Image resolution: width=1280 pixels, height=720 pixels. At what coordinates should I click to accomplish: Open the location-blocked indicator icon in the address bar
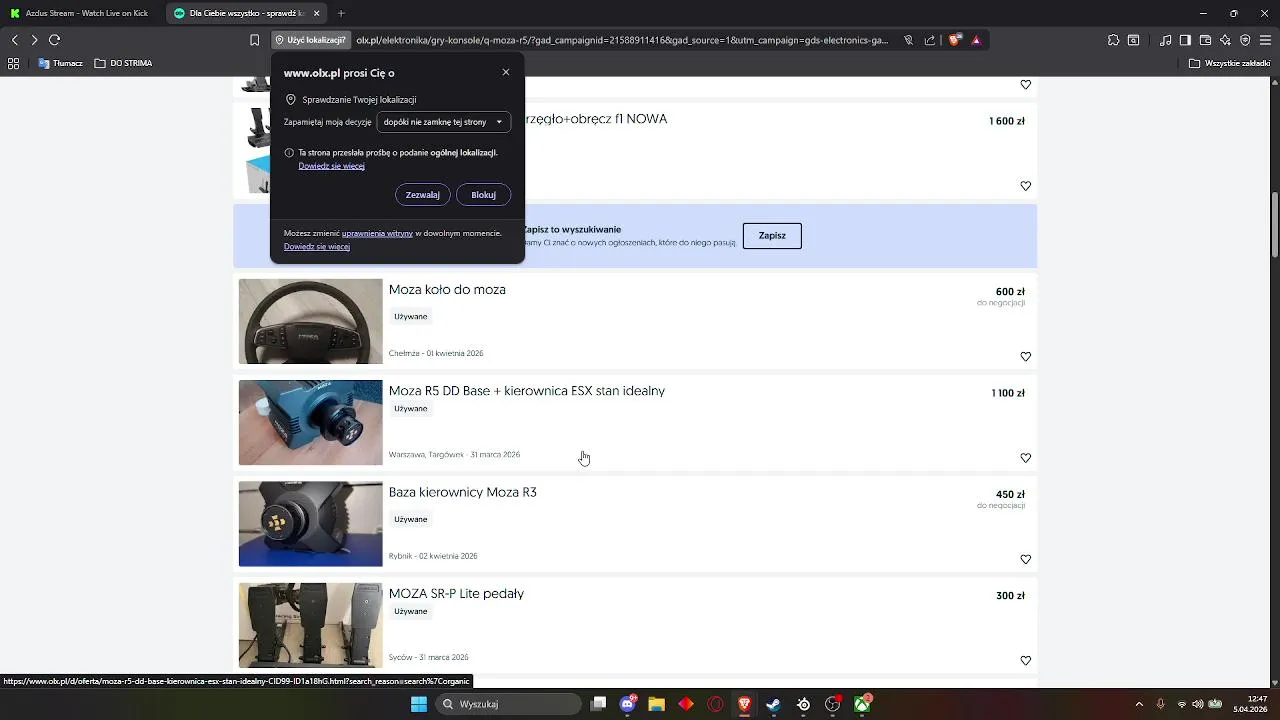coord(908,40)
